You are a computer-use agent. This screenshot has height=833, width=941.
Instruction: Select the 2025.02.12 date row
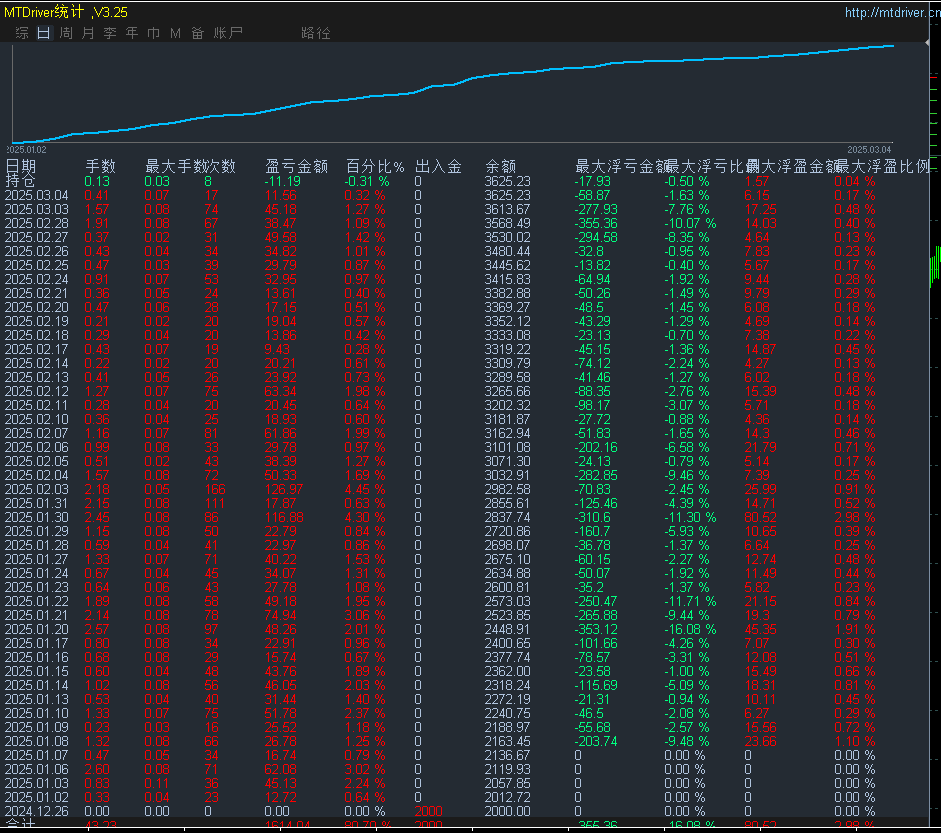click(37, 391)
